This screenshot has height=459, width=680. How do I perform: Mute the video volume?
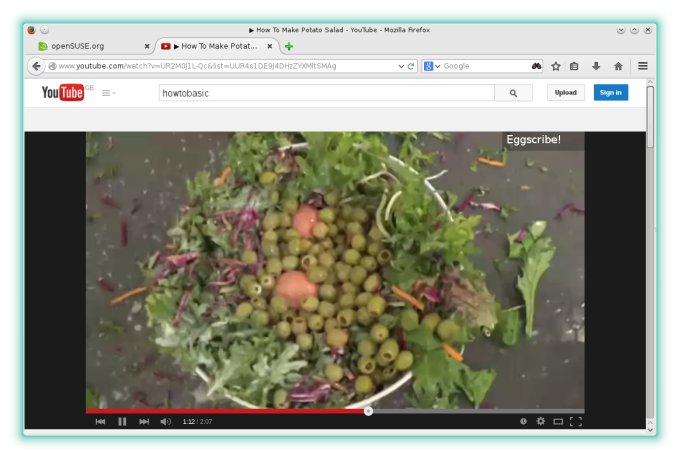pyautogui.click(x=165, y=421)
